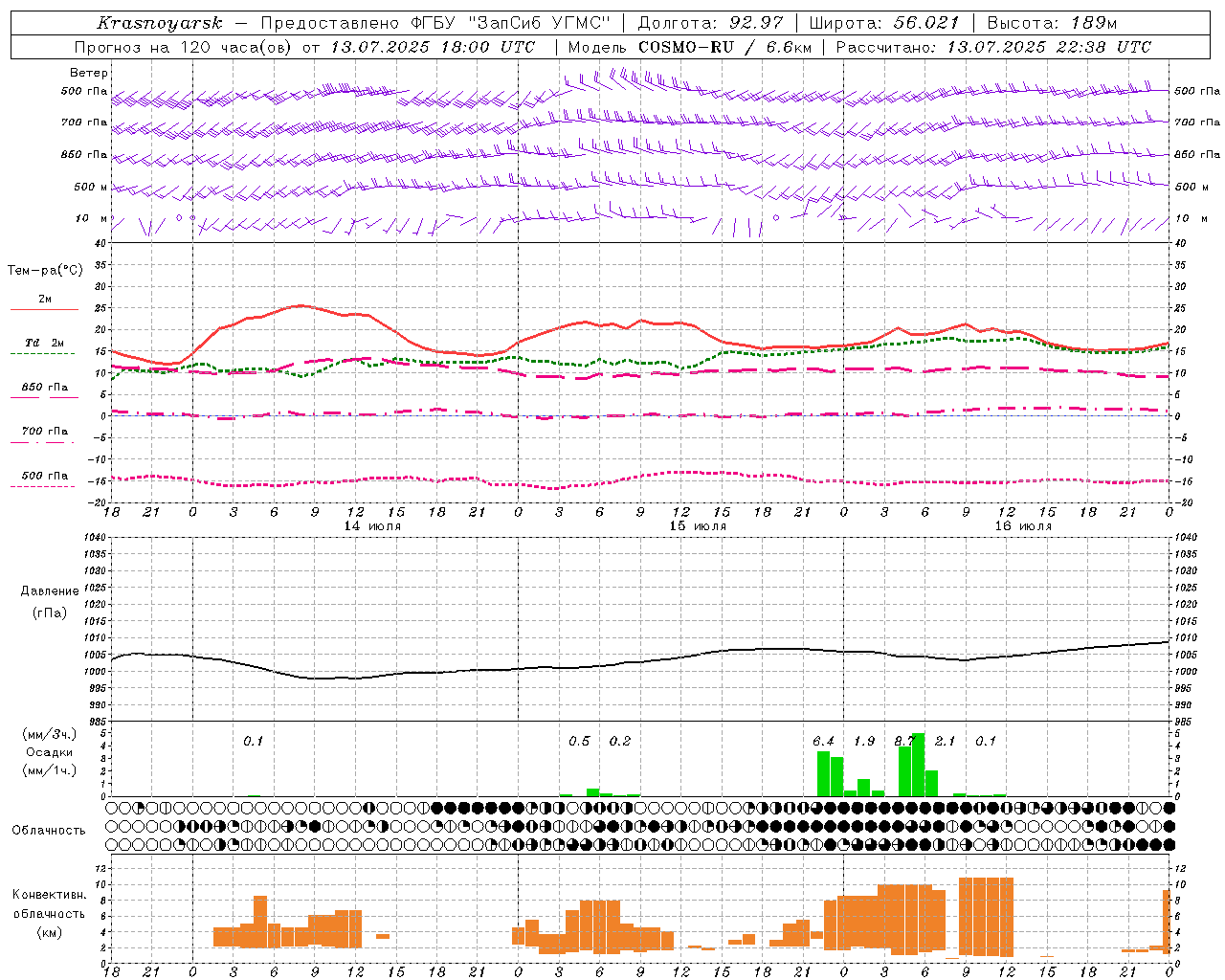Click the 1.9 precipitation amount value
This screenshot has width=1225, height=980.
click(x=864, y=742)
